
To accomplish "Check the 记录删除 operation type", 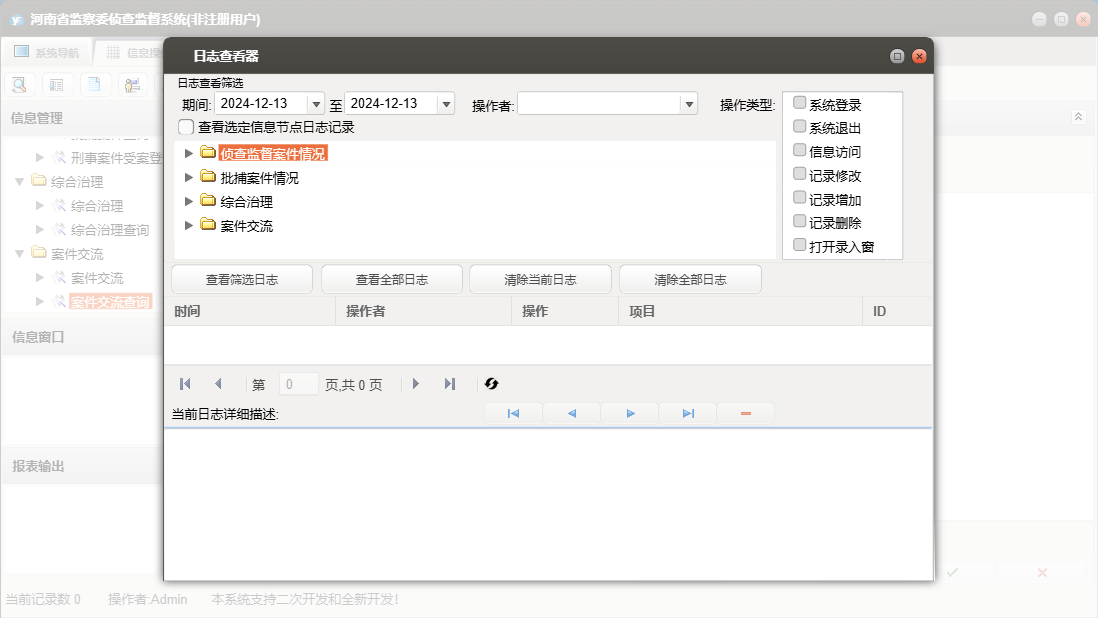I will tap(799, 221).
